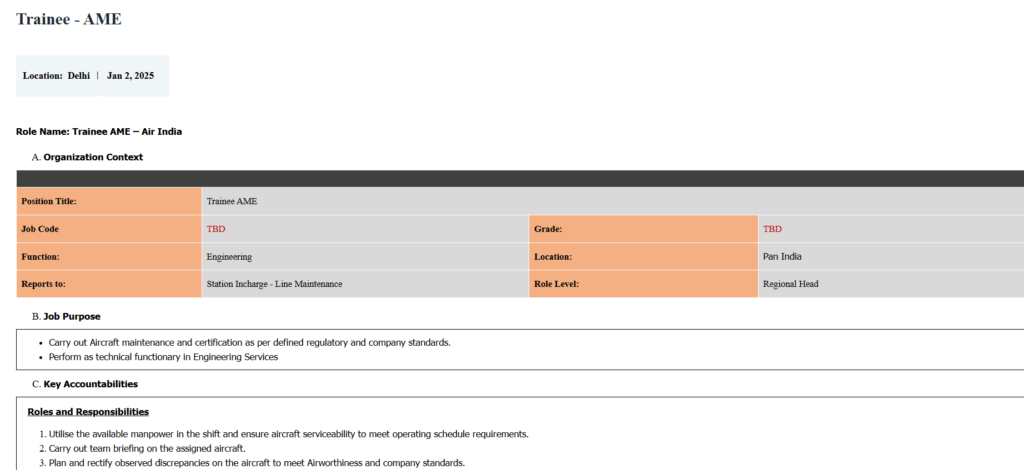
Task: Click the 'Location:' table label cell
Action: click(643, 257)
